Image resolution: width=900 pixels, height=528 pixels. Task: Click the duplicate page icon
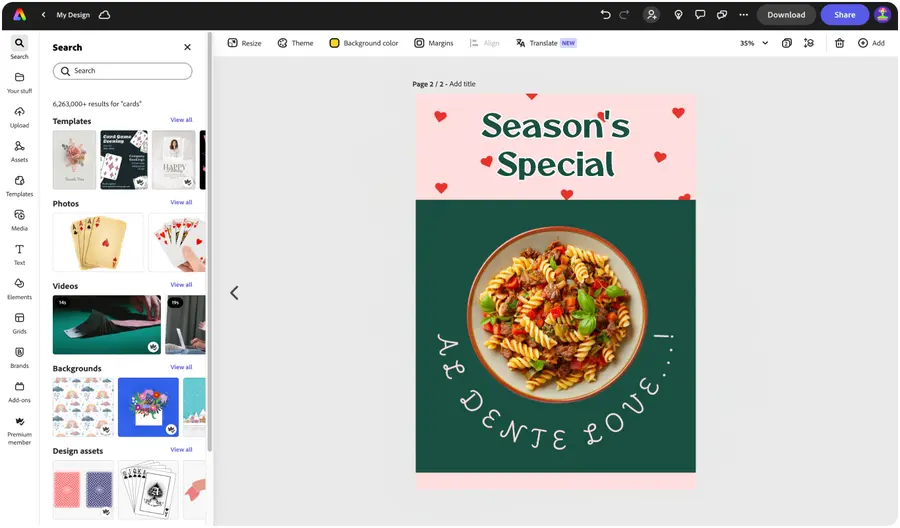[787, 43]
